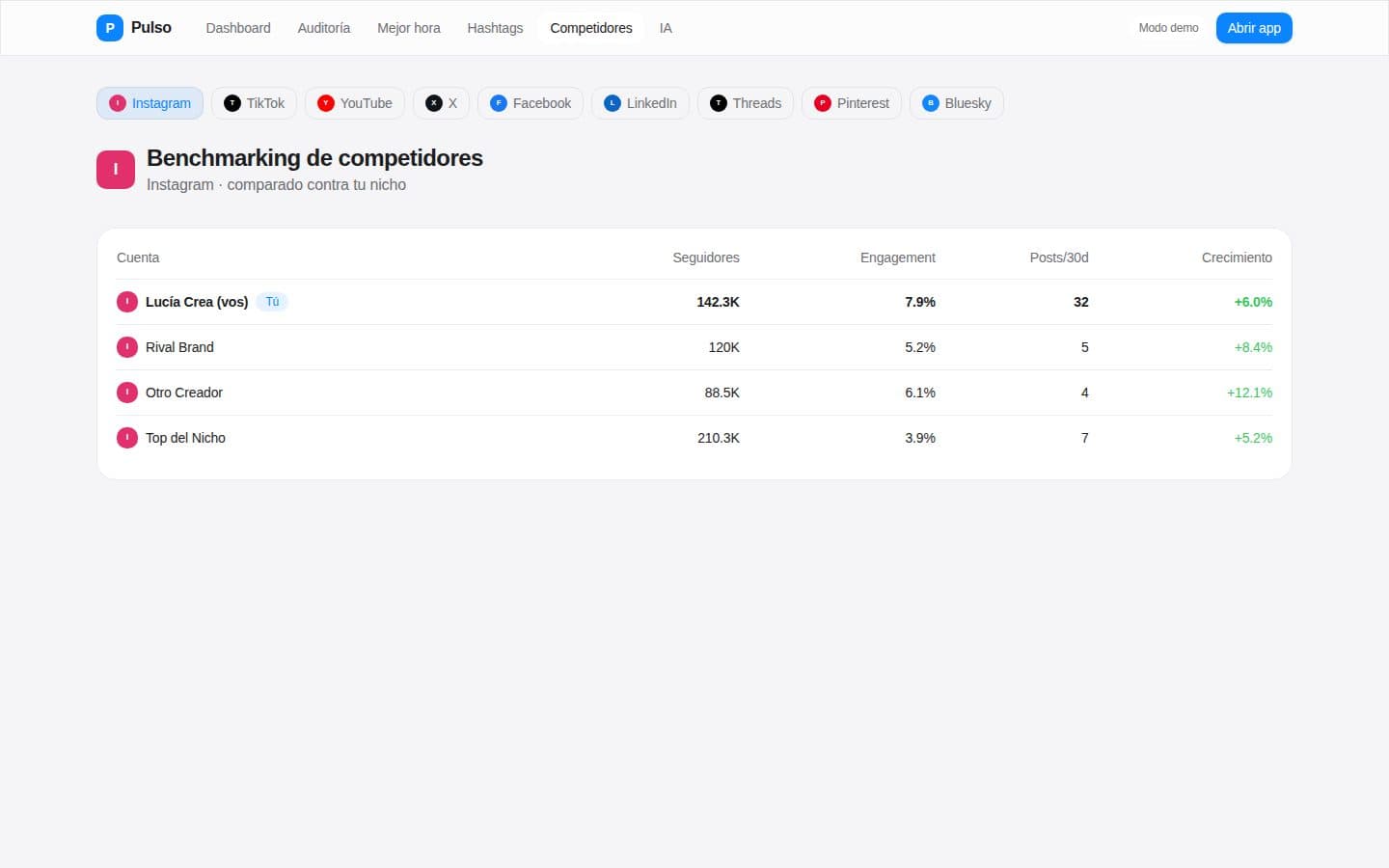
Task: Click the Pulso logo icon
Action: [x=110, y=28]
